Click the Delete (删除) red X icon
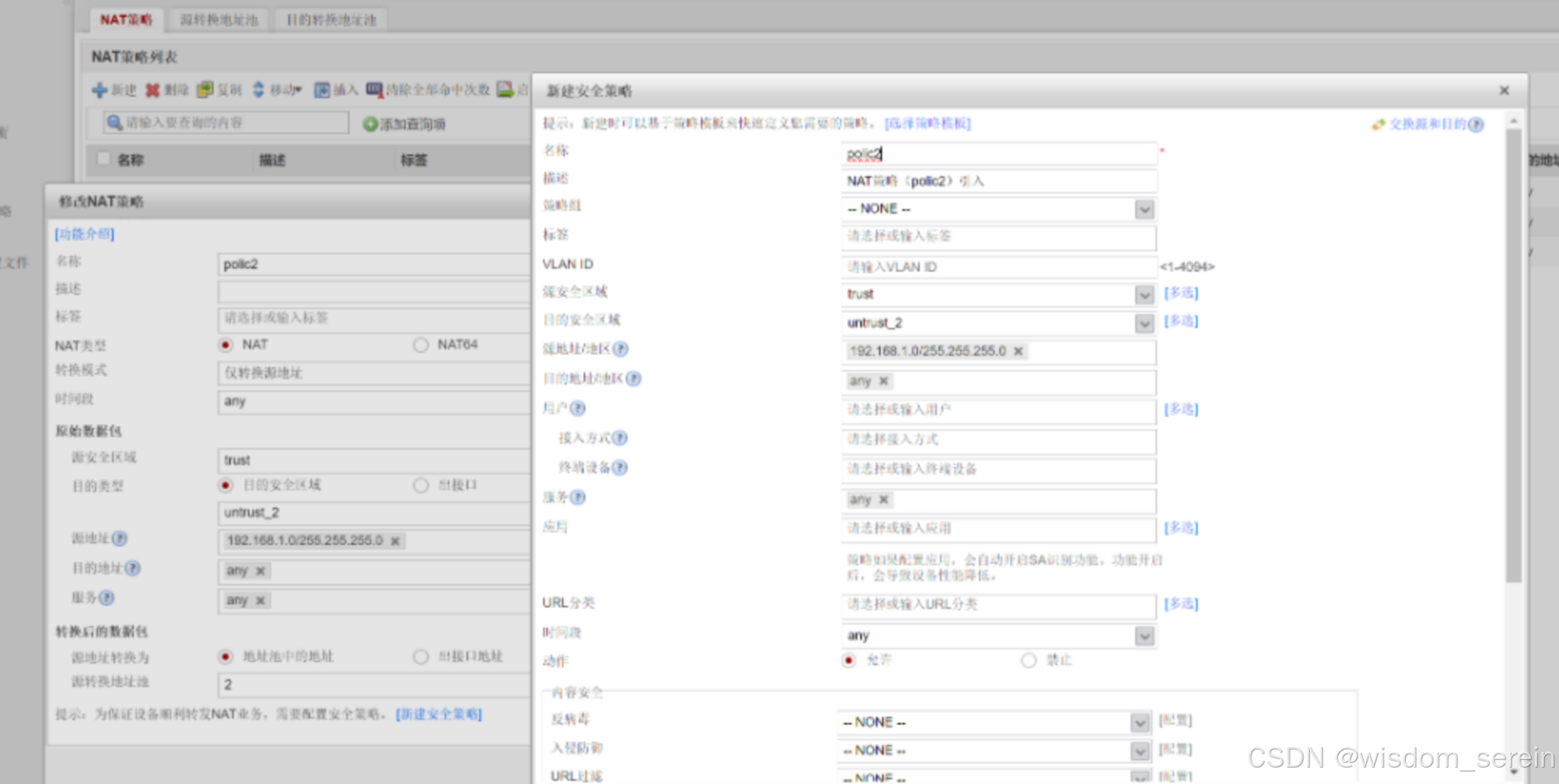This screenshot has width=1559, height=784. pos(152,90)
